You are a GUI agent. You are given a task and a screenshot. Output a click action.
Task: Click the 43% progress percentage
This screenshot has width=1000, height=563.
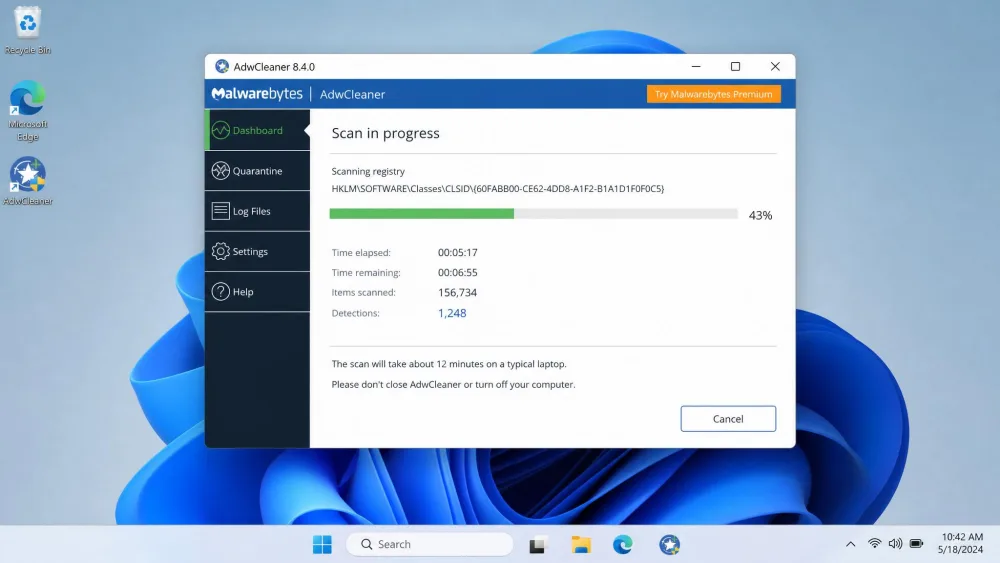click(760, 216)
